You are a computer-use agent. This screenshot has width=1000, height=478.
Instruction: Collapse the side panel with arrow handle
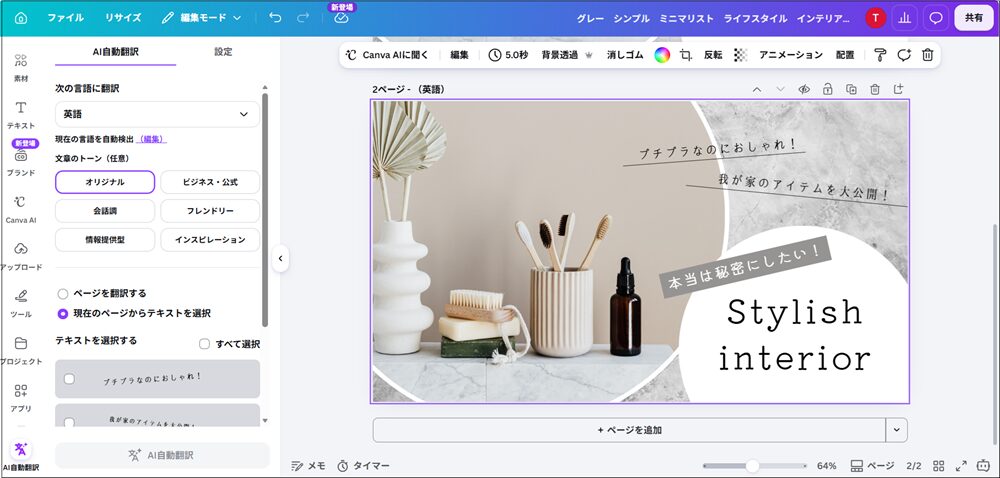[x=280, y=259]
